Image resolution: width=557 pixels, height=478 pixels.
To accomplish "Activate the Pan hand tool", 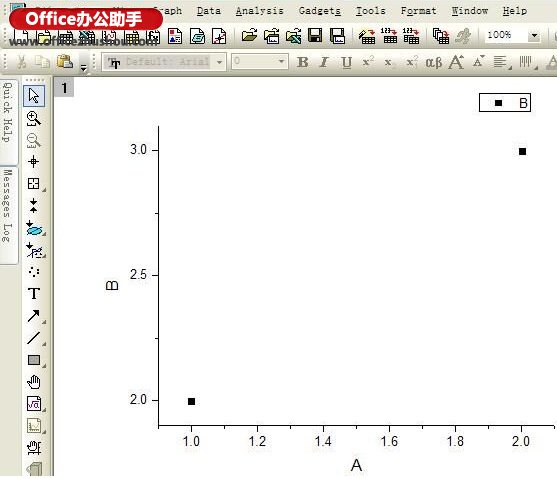I will point(34,382).
